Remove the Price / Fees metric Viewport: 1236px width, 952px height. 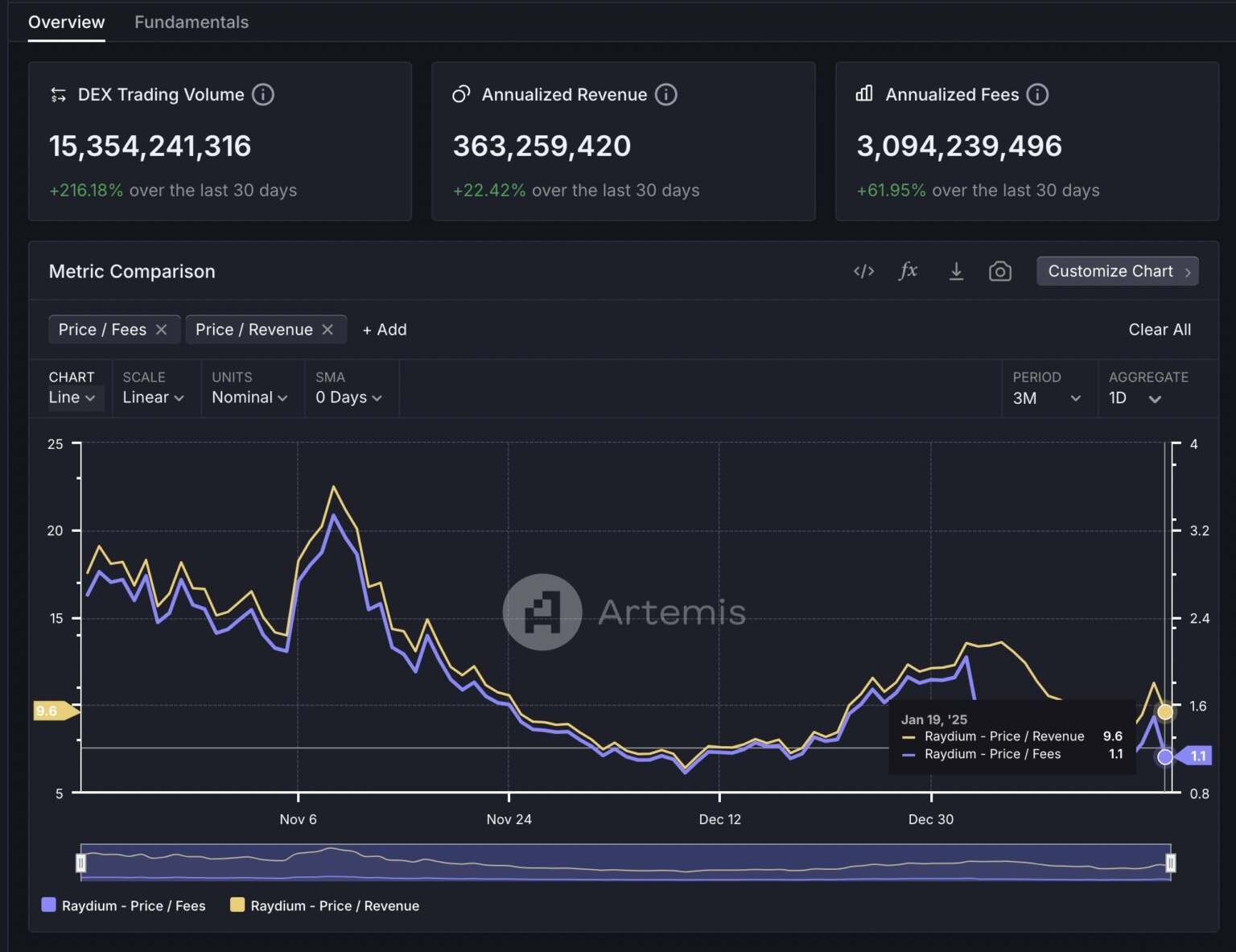click(x=161, y=329)
